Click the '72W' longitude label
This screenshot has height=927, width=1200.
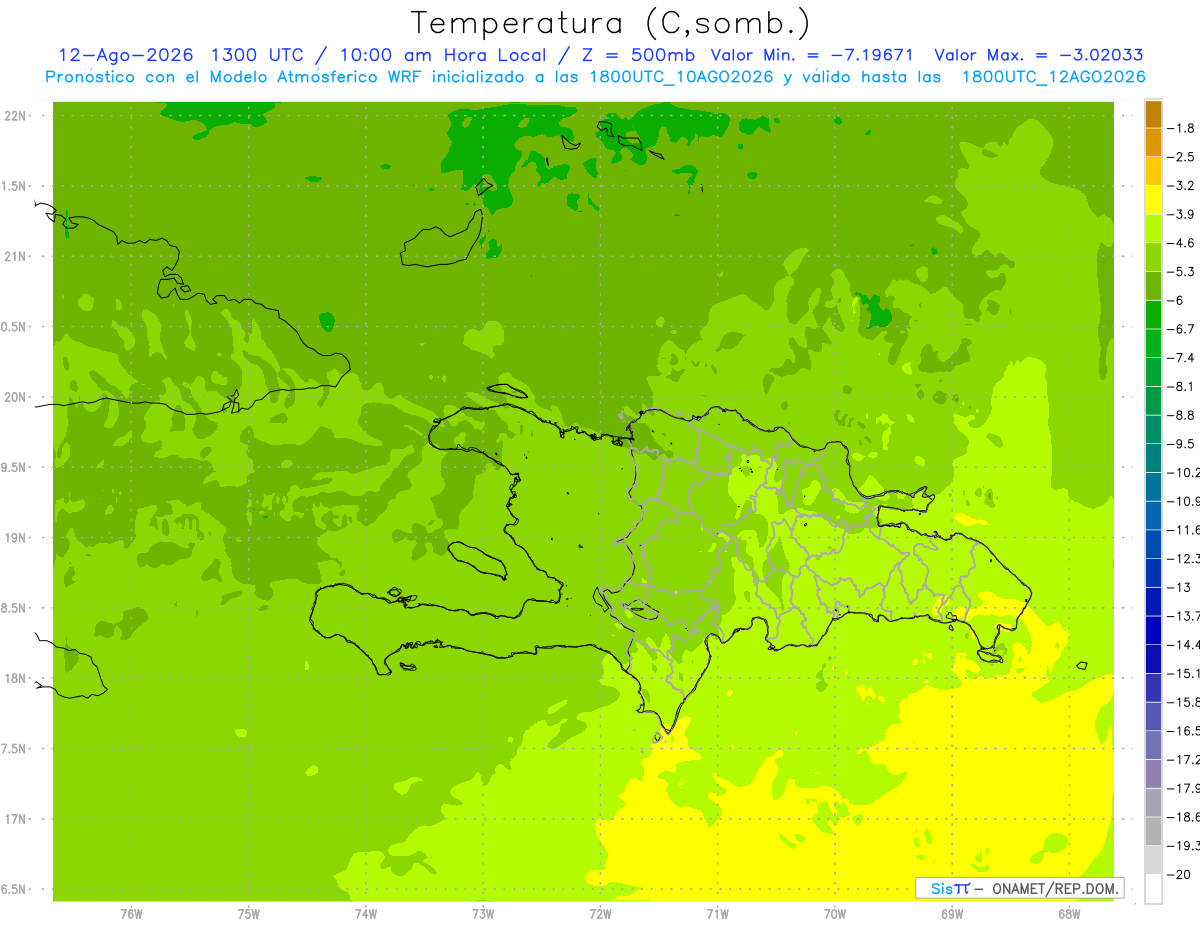click(x=600, y=913)
